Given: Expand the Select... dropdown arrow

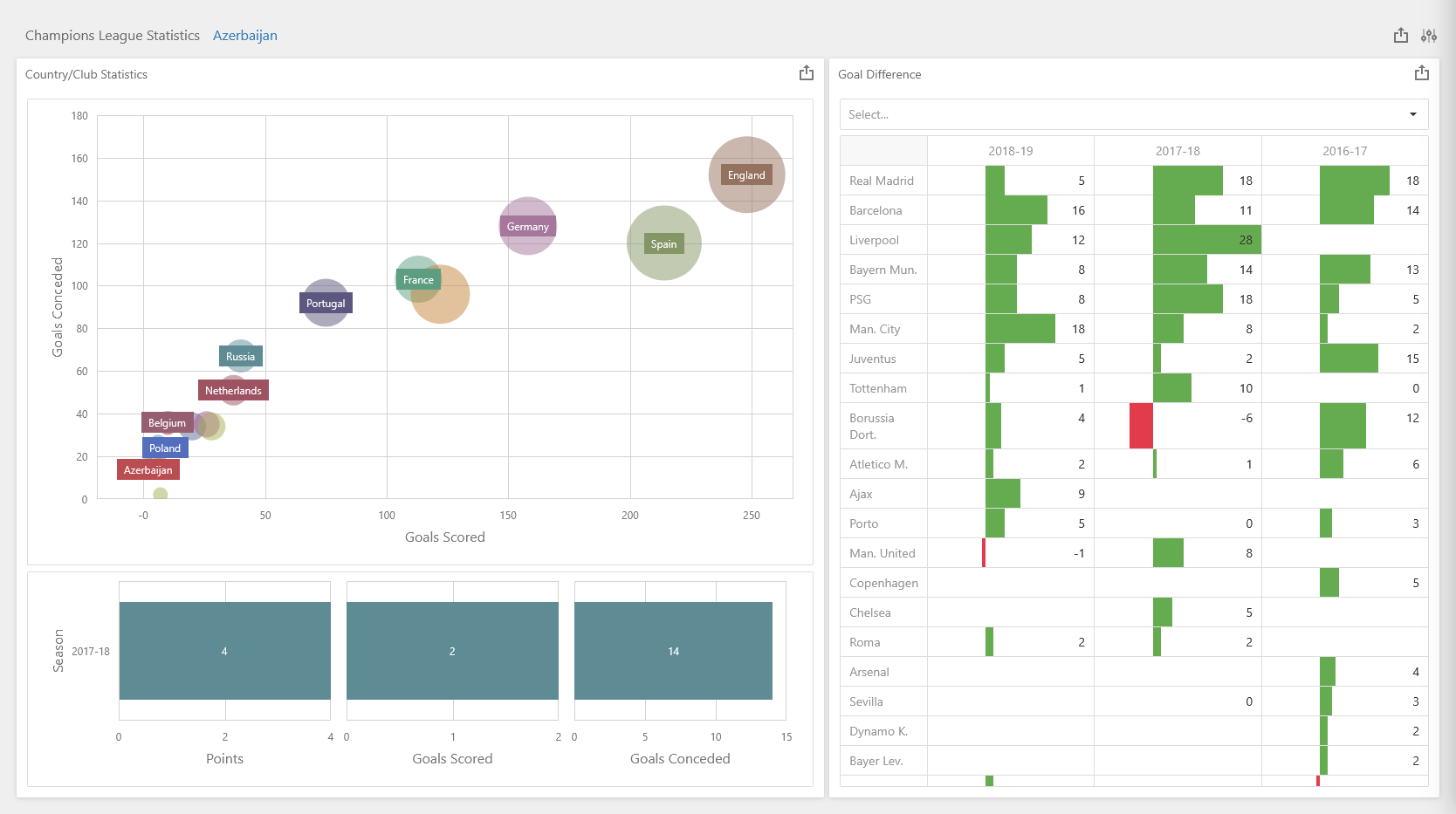Looking at the screenshot, I should tap(1413, 114).
